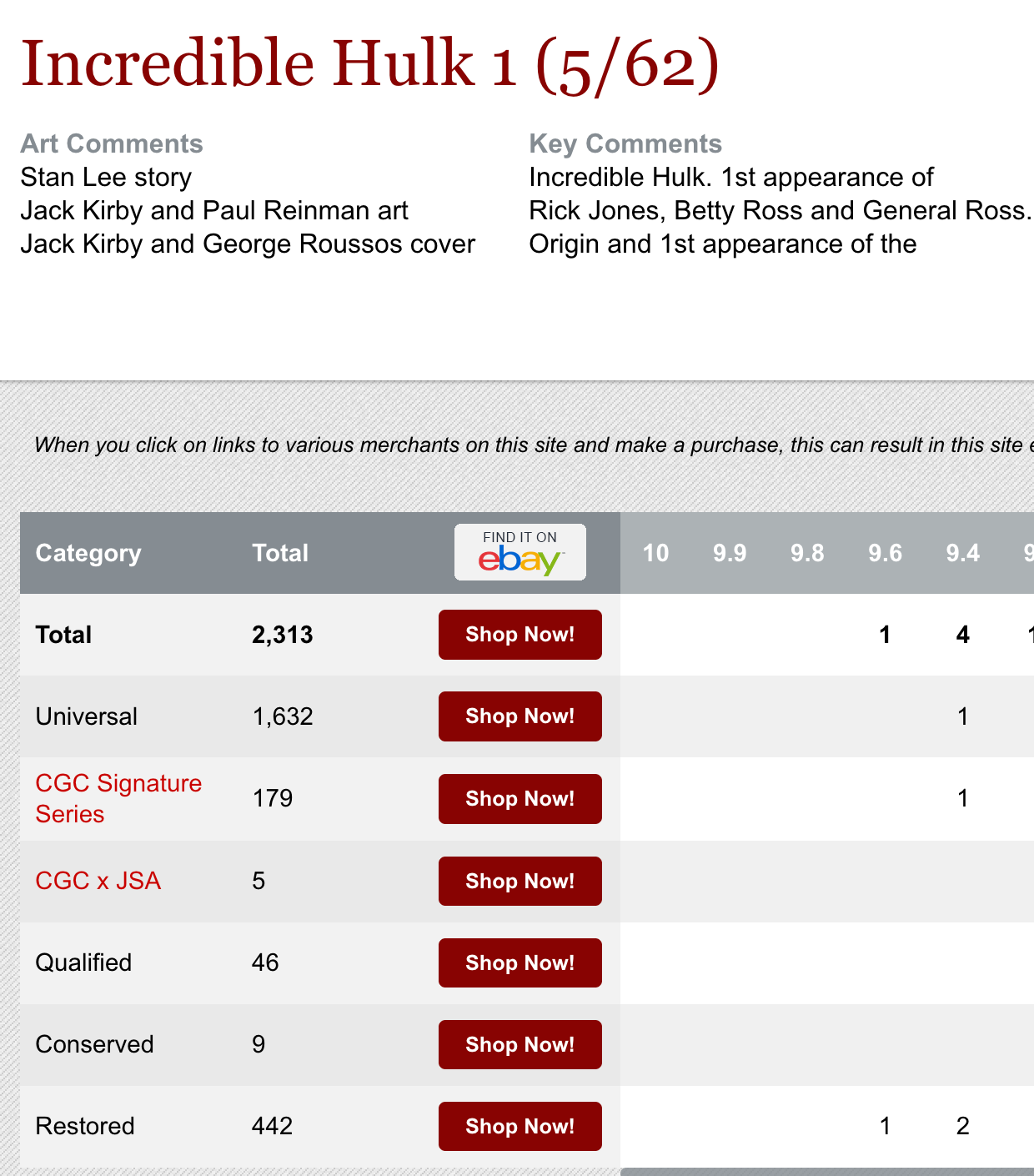Click Shop Now in the Restored row
Image resolution: width=1034 pixels, height=1176 pixels.
coord(520,1126)
